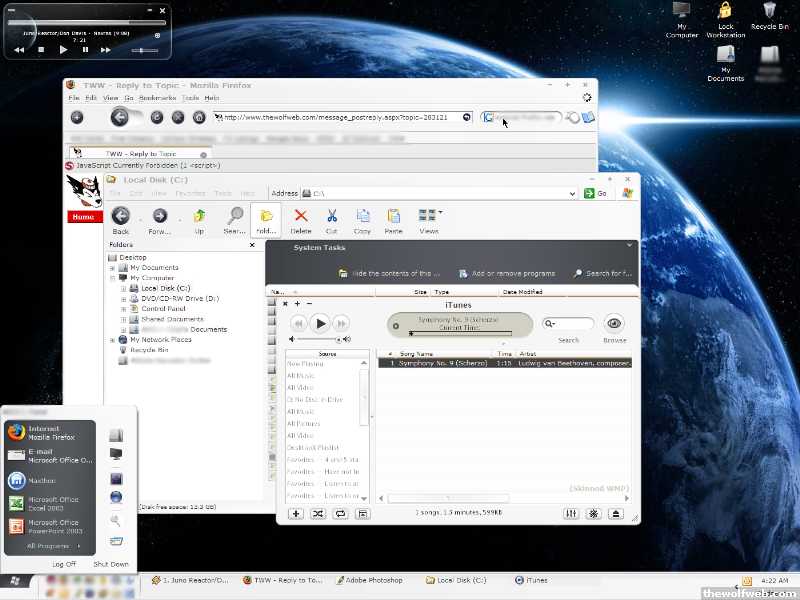Collapse My Computer in folder tree

tap(112, 278)
